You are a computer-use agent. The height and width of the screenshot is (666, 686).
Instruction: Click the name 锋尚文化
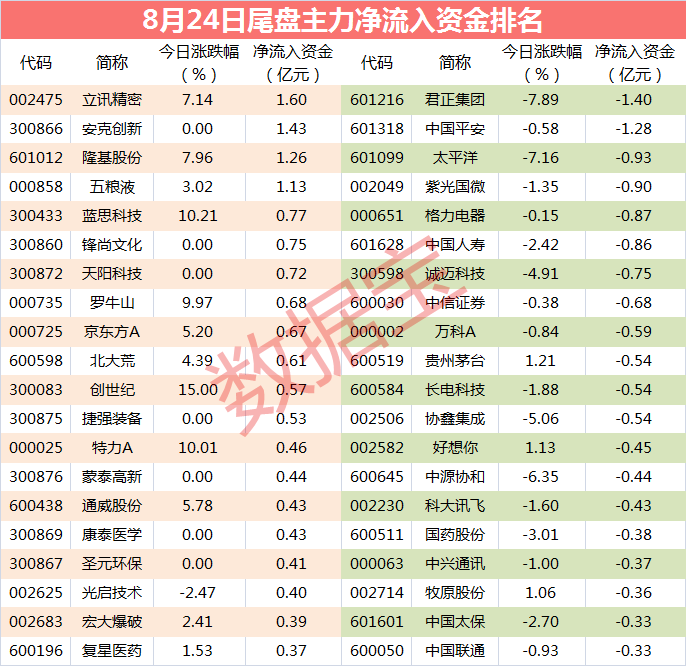112,245
